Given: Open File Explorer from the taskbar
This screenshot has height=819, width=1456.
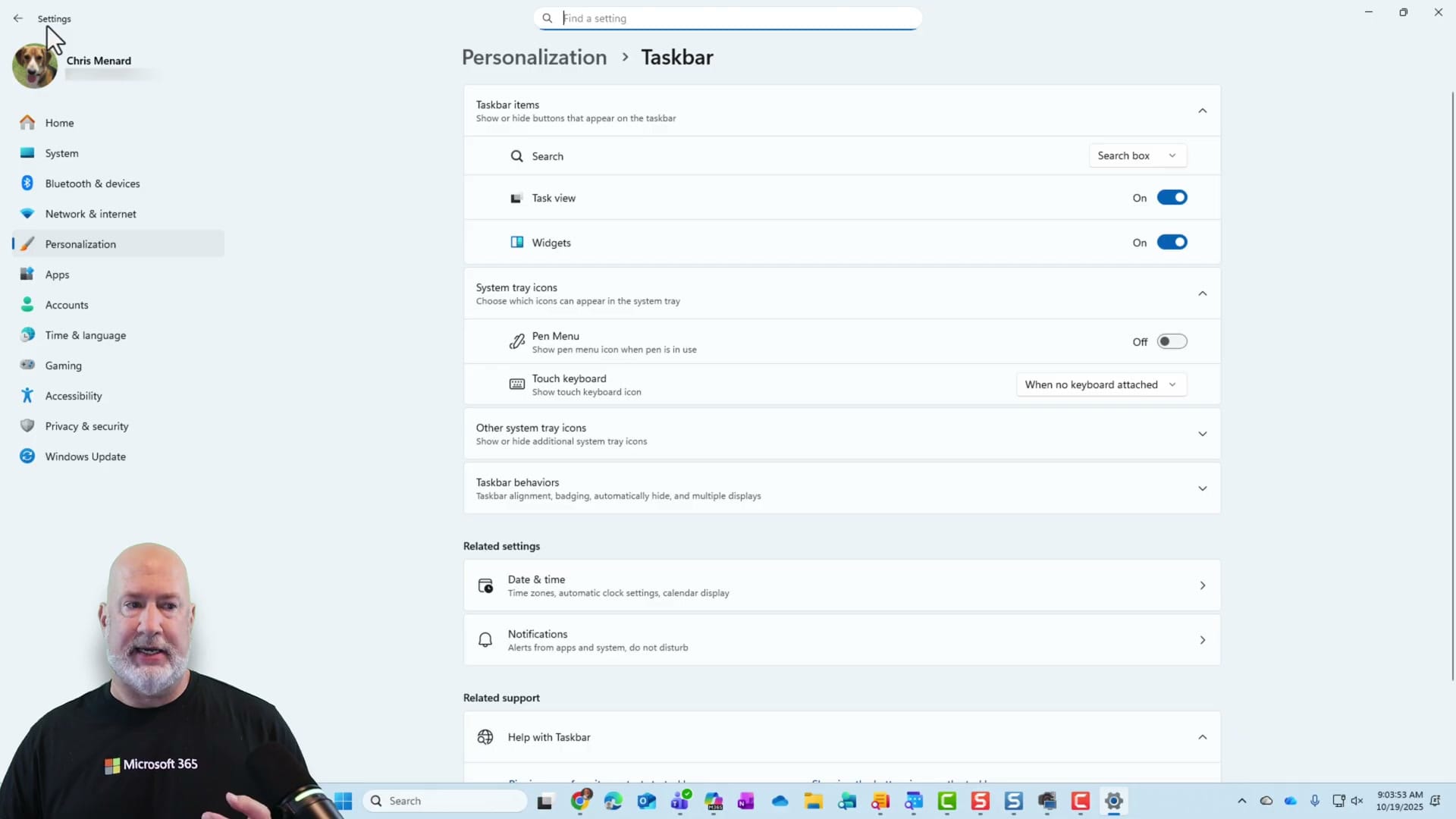Looking at the screenshot, I should 814,801.
